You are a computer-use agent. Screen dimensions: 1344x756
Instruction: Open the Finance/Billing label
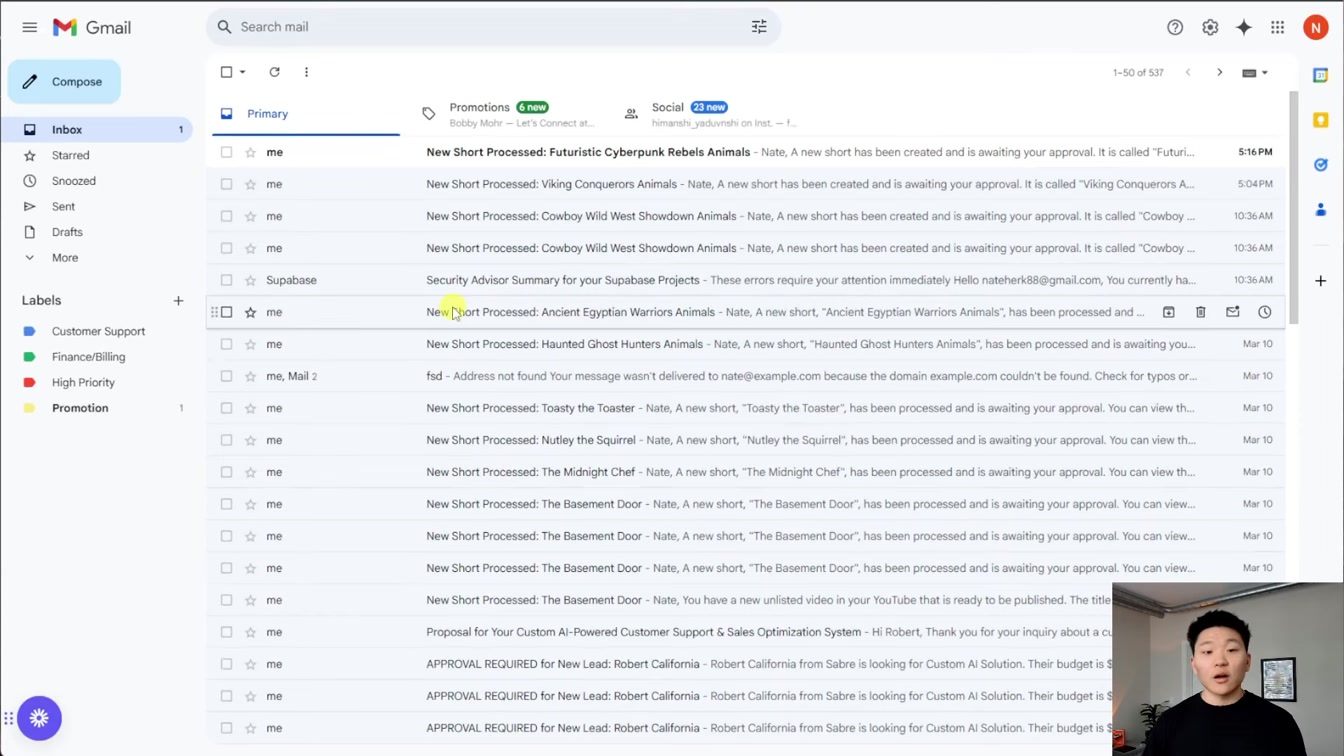click(x=88, y=357)
